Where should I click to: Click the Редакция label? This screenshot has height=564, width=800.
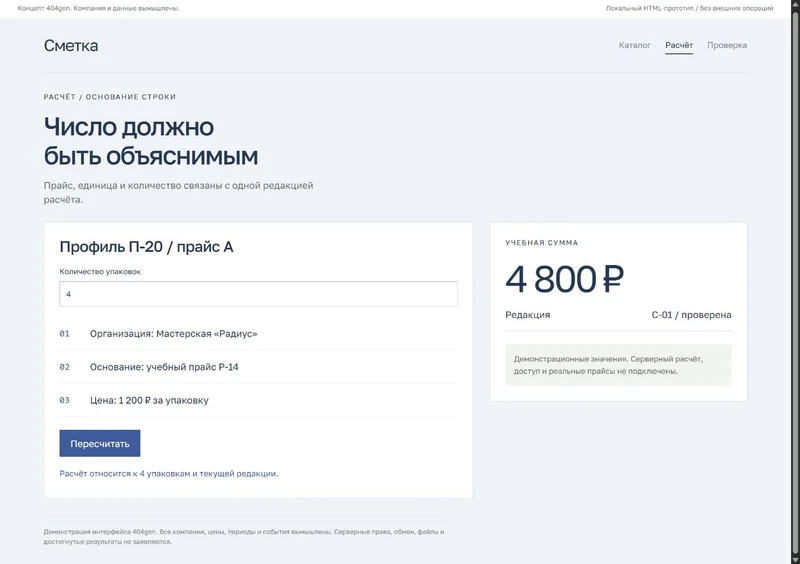tap(528, 315)
